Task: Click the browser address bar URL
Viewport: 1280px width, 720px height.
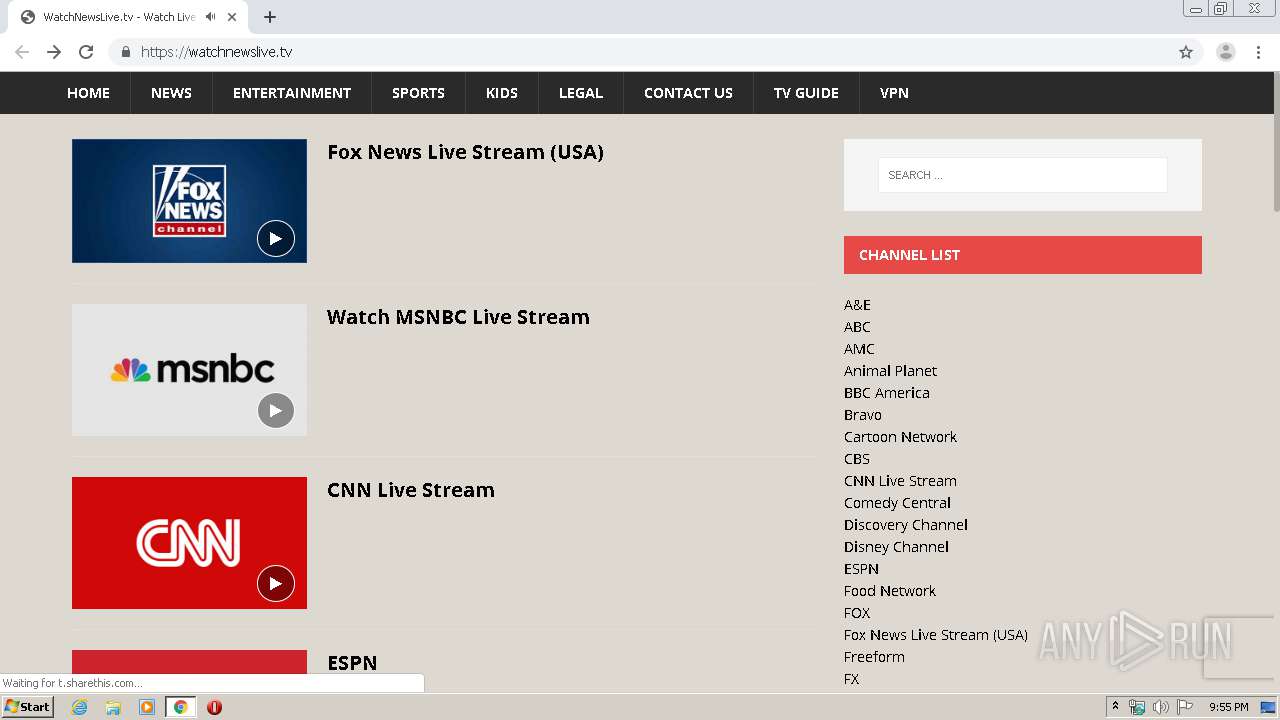Action: coord(216,52)
